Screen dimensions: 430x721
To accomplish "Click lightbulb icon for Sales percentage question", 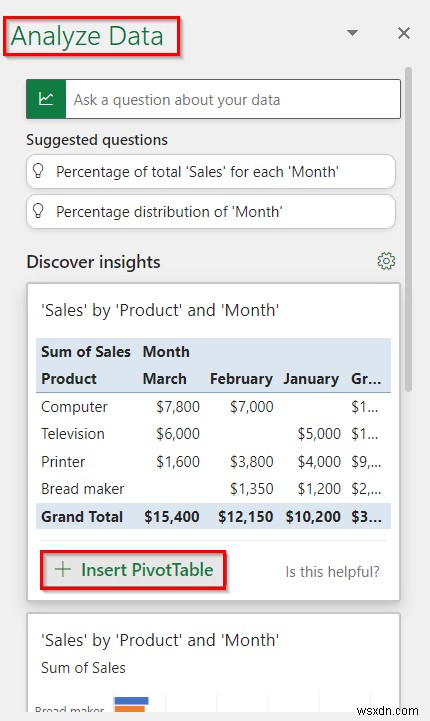I will coord(39,171).
